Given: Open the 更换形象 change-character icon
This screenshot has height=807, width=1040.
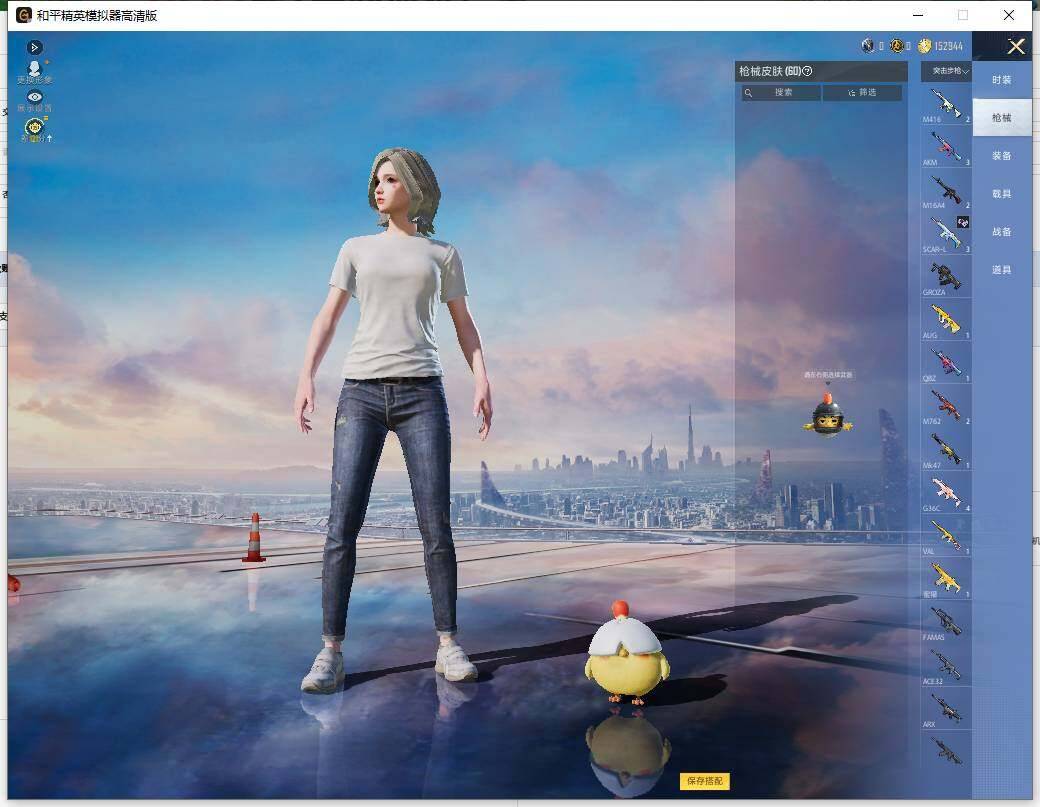Looking at the screenshot, I should 34,72.
